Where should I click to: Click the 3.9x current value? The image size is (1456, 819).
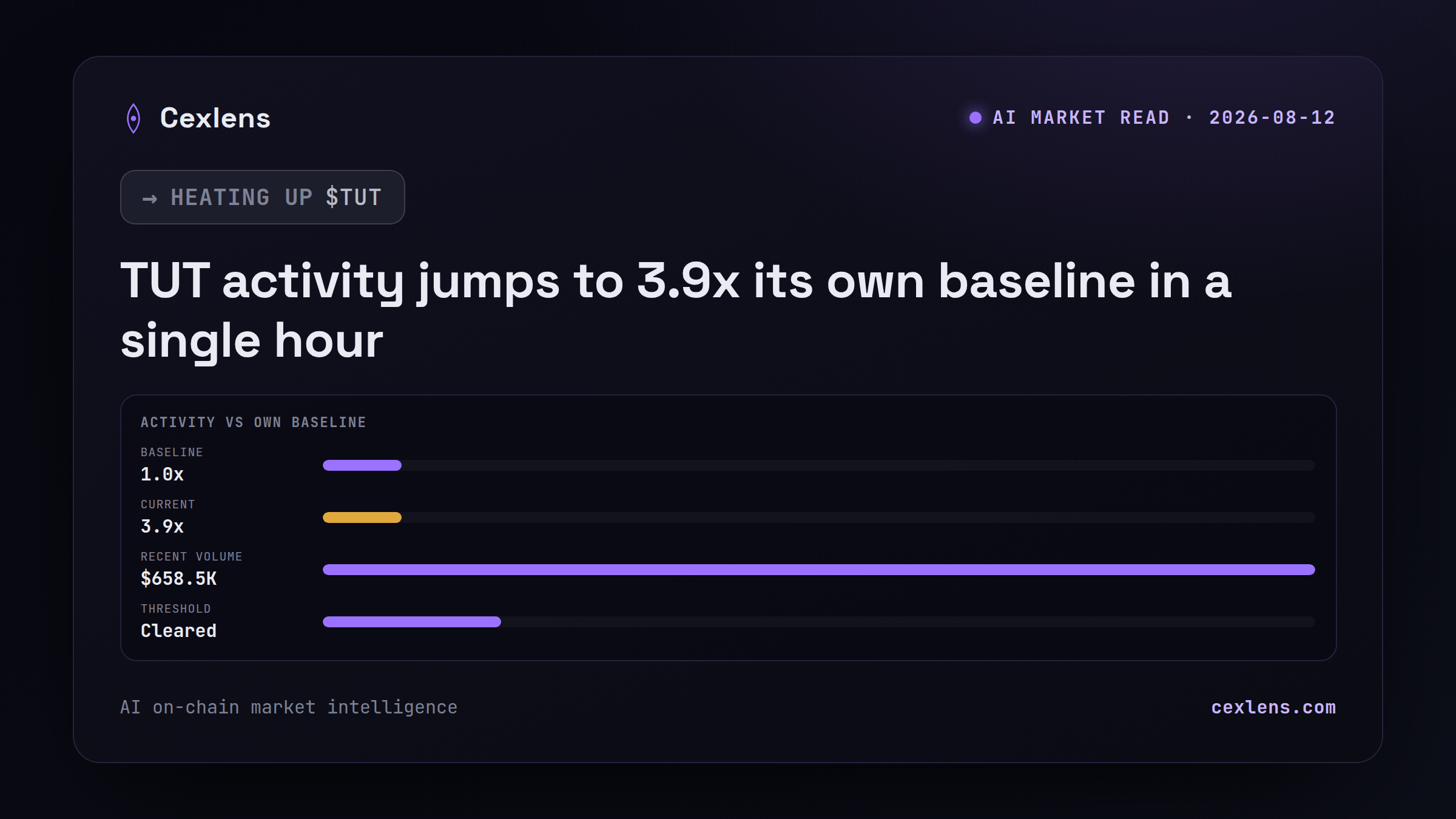pyautogui.click(x=162, y=527)
